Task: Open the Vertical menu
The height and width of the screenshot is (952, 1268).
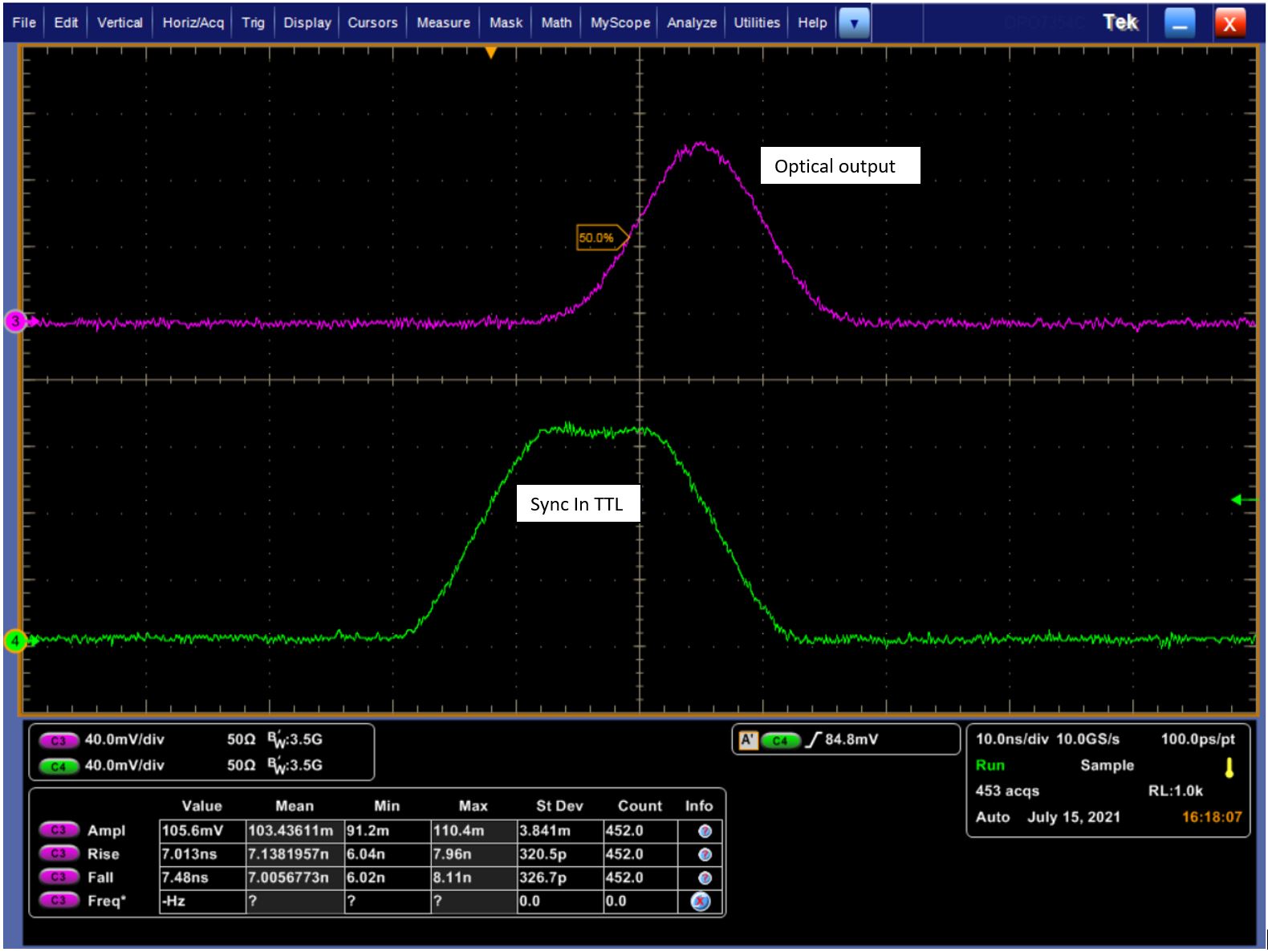Action: click(x=120, y=22)
